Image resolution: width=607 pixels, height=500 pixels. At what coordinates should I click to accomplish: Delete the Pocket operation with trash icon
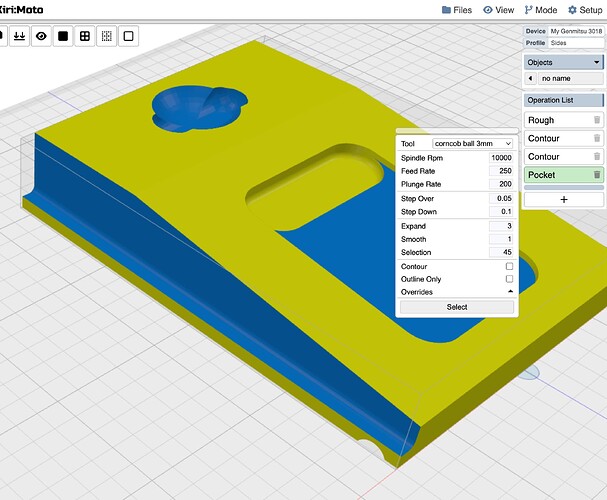click(x=597, y=175)
